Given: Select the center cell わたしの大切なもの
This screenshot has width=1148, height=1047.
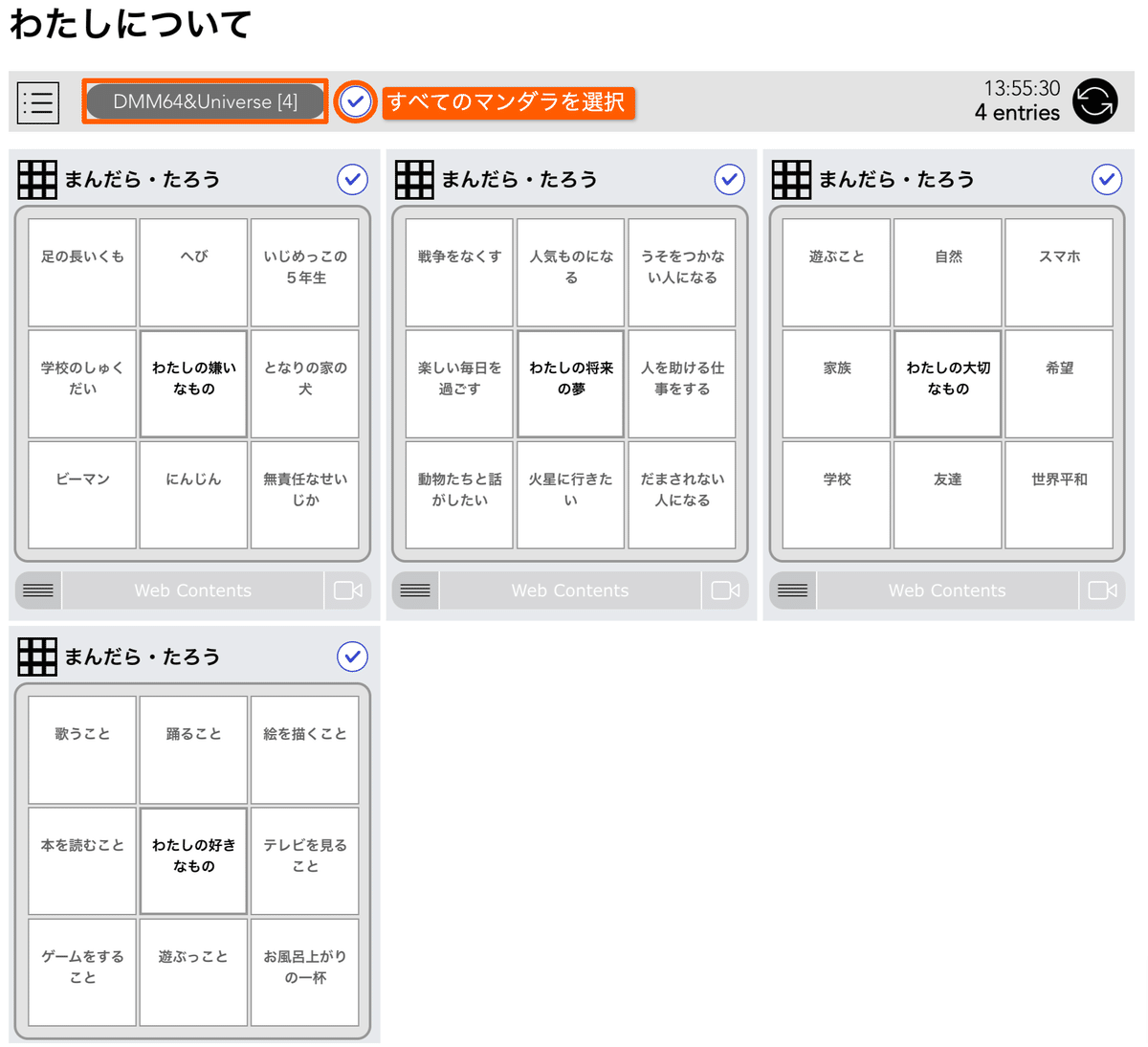Looking at the screenshot, I should [x=948, y=384].
